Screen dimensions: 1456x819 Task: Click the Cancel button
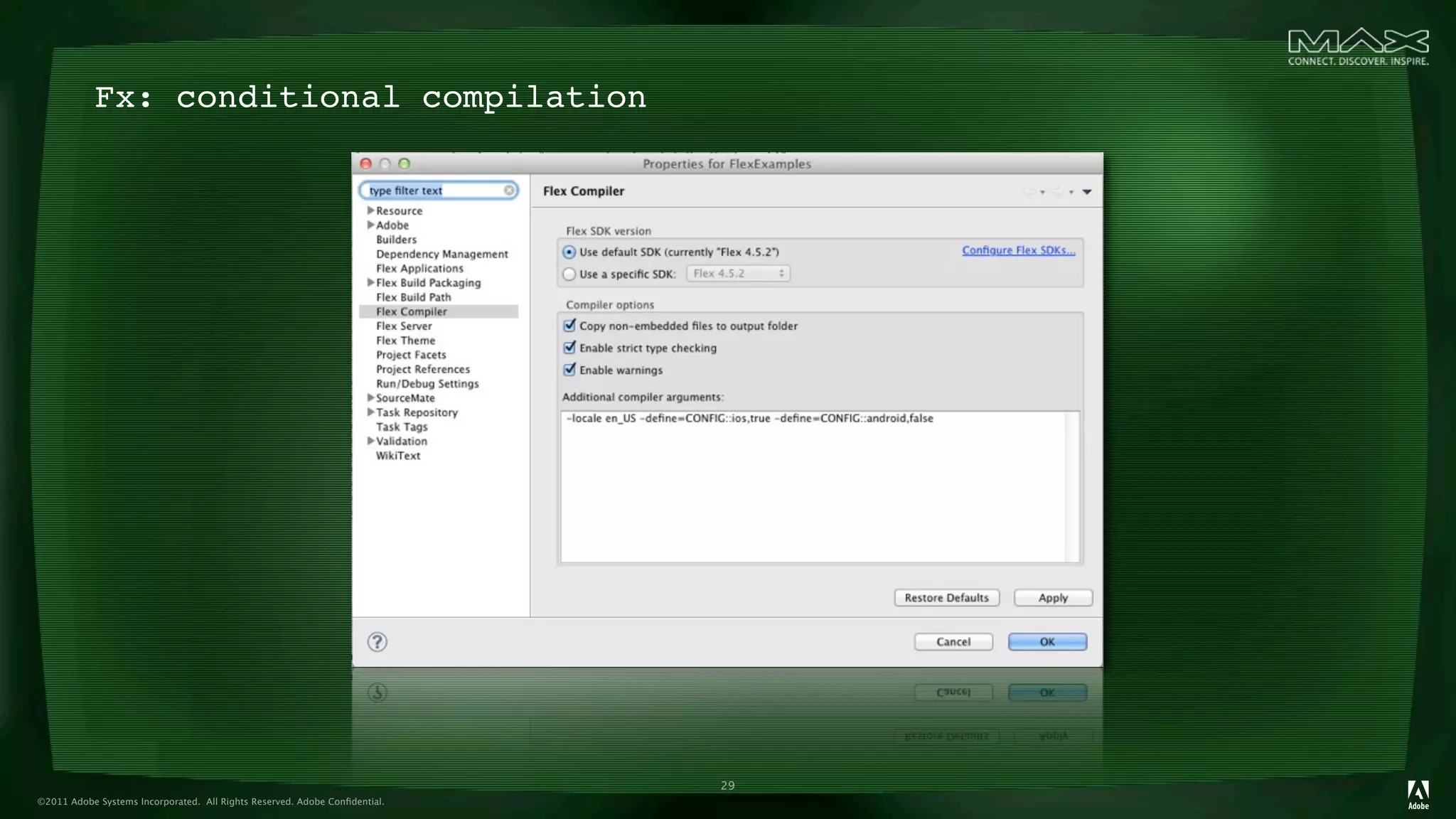coord(953,642)
